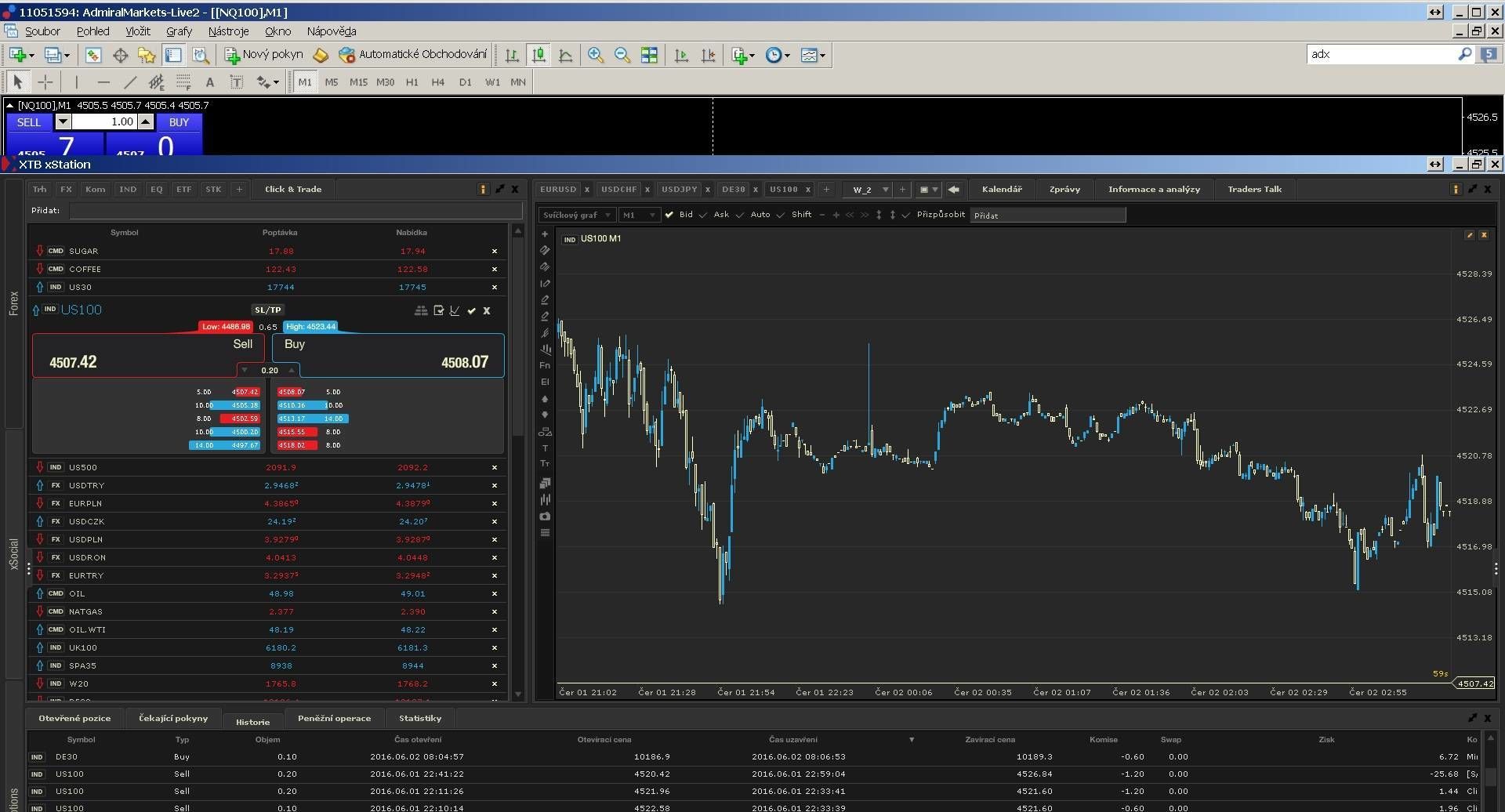Select the candlestick chart type icon
The width and height of the screenshot is (1505, 812).
tap(539, 55)
